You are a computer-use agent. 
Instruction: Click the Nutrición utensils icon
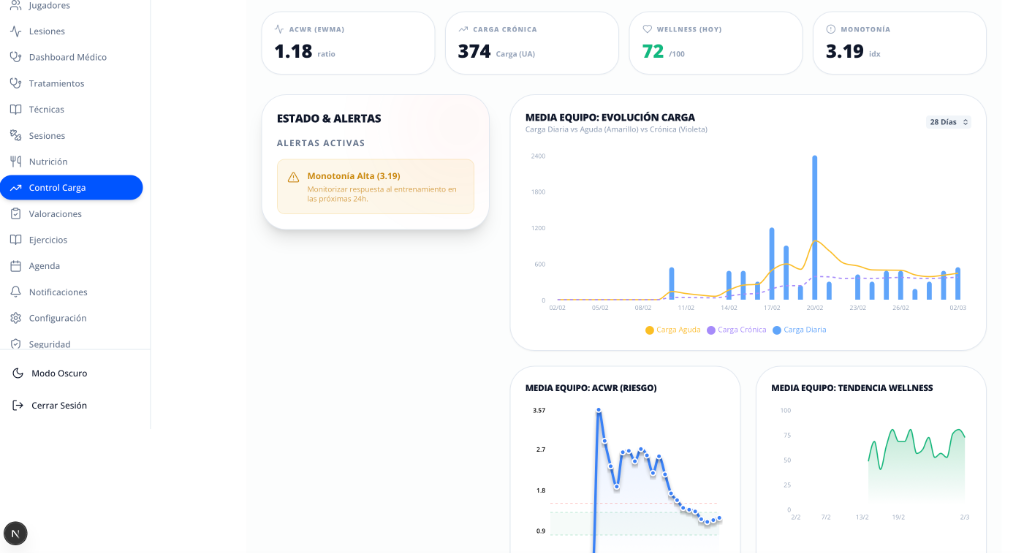click(15, 161)
